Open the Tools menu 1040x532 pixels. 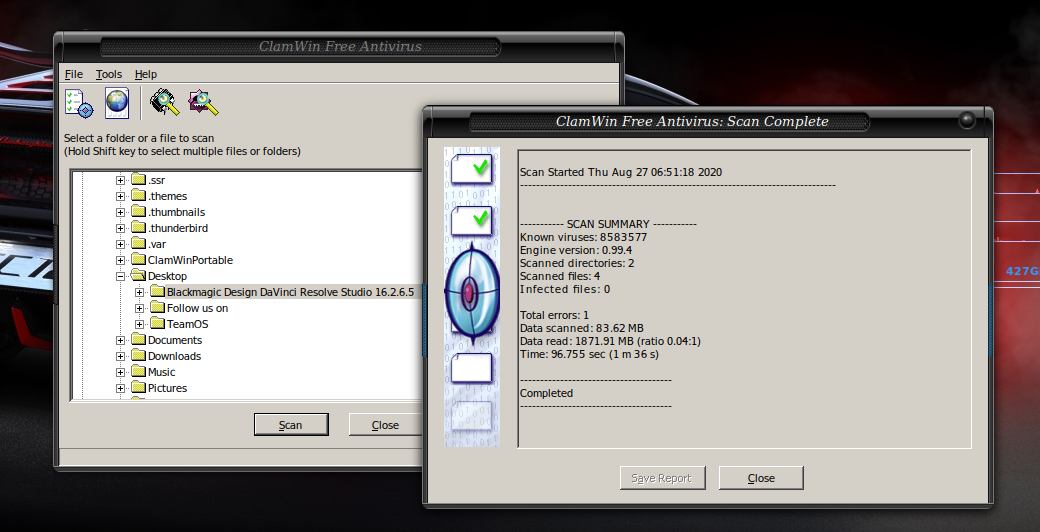tap(109, 74)
